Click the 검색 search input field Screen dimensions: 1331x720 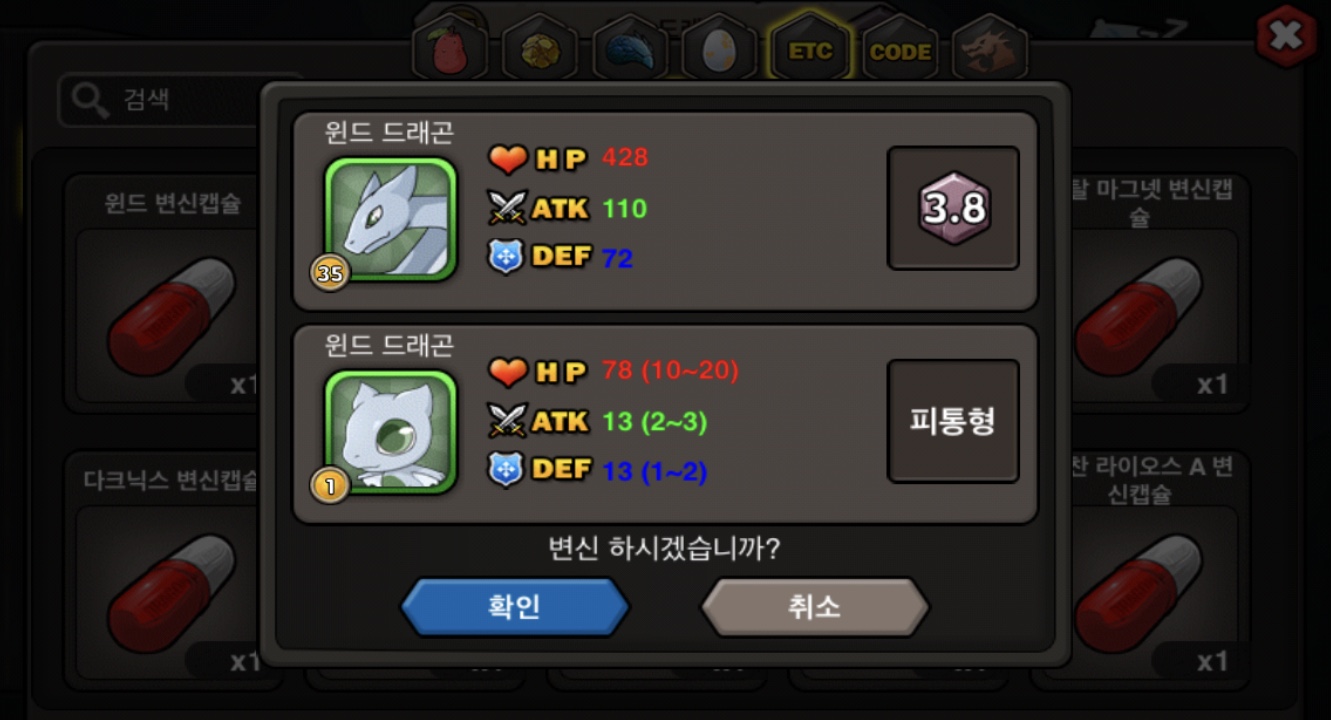[x=160, y=99]
